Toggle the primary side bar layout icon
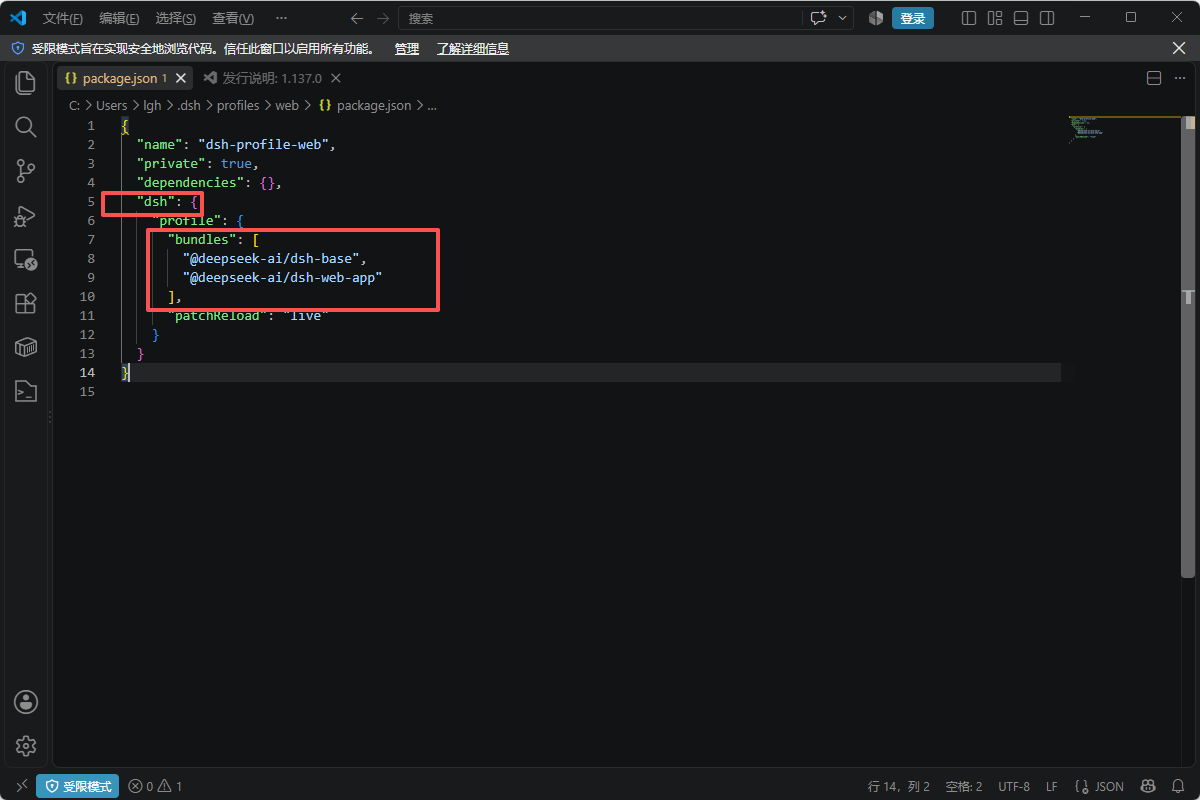Image resolution: width=1200 pixels, height=800 pixels. coord(969,18)
